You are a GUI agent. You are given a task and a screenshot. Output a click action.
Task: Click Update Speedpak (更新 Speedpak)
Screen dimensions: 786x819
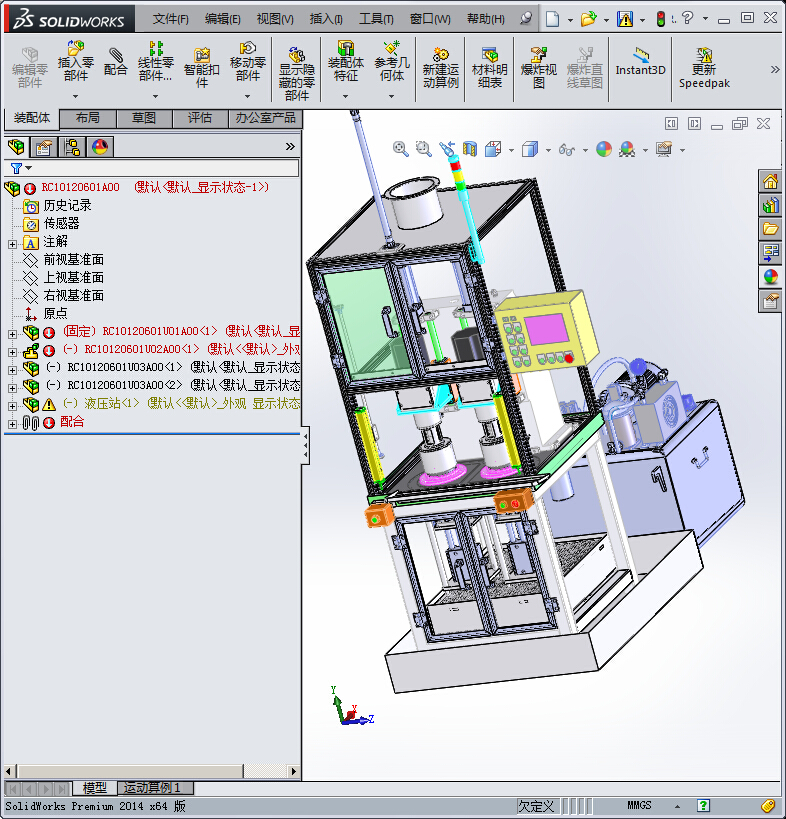point(704,68)
